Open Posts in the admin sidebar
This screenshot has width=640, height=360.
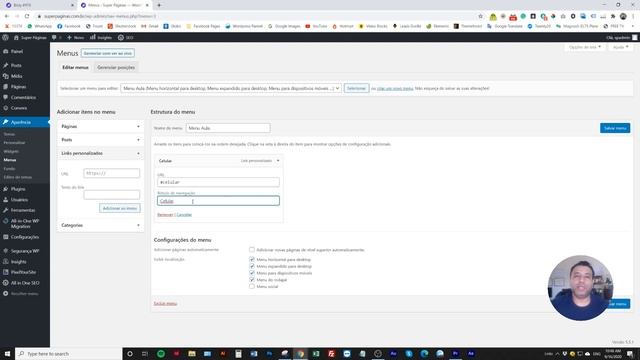coord(16,65)
